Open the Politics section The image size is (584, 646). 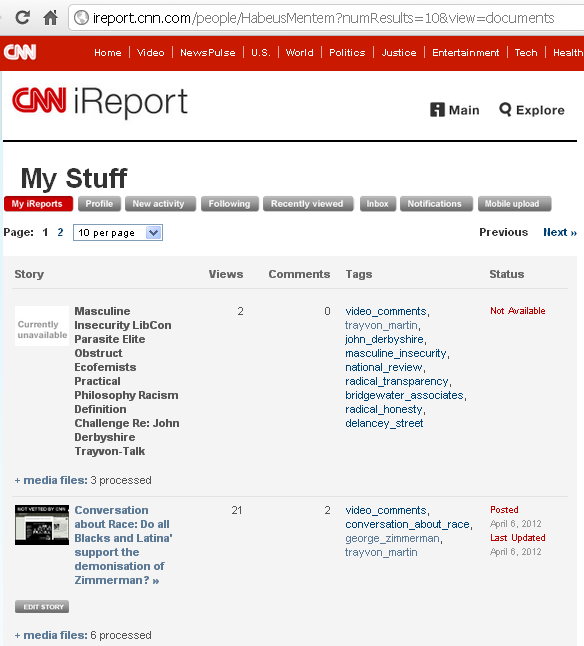347,53
